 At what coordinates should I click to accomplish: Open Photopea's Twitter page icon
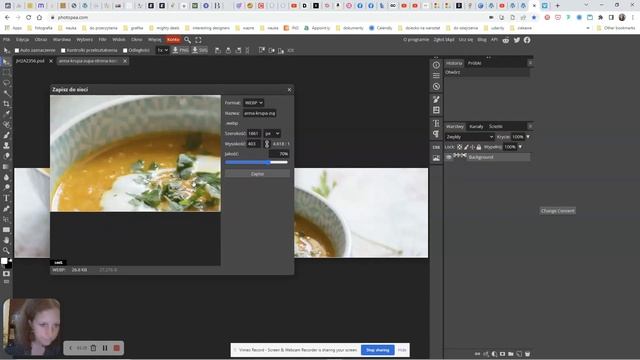517,40
